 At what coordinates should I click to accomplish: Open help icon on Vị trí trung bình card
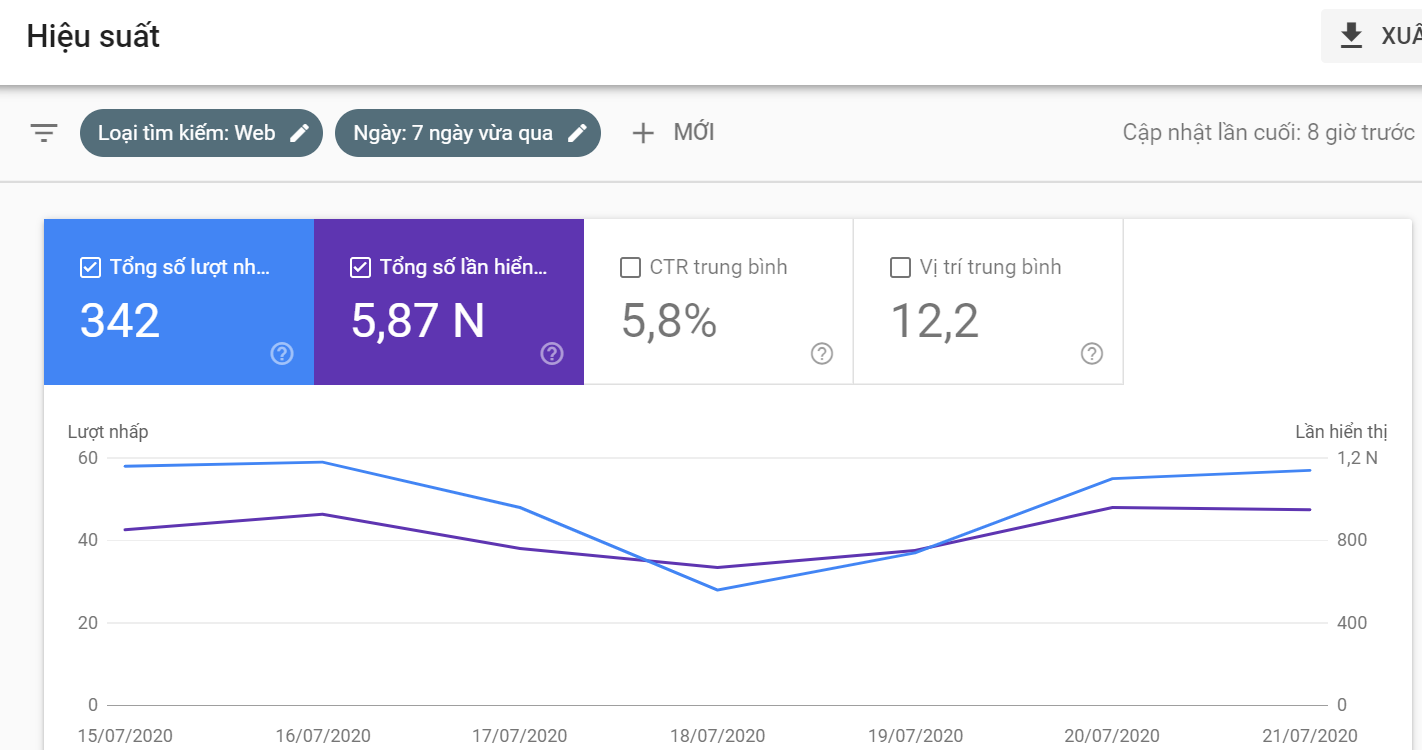click(1092, 353)
